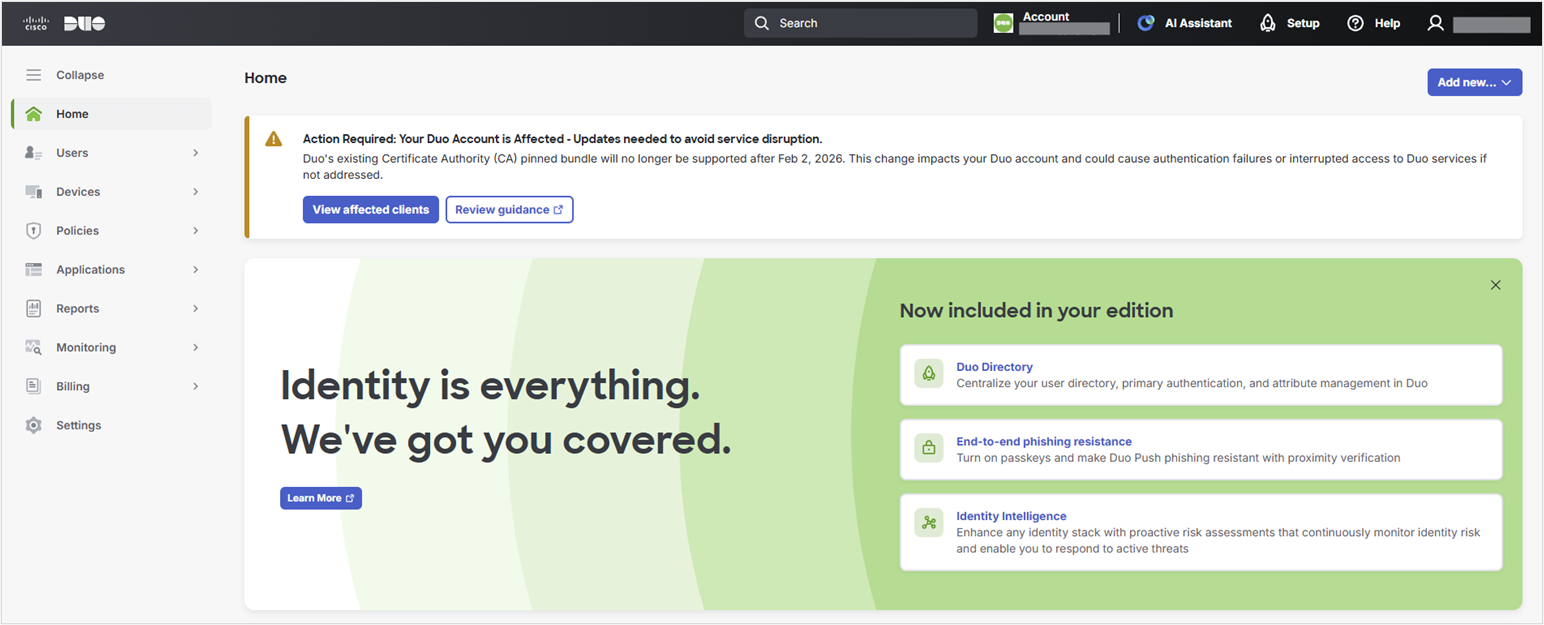Image resolution: width=1544 pixels, height=625 pixels.
Task: Expand the Policies submenu chevron
Action: click(x=196, y=231)
